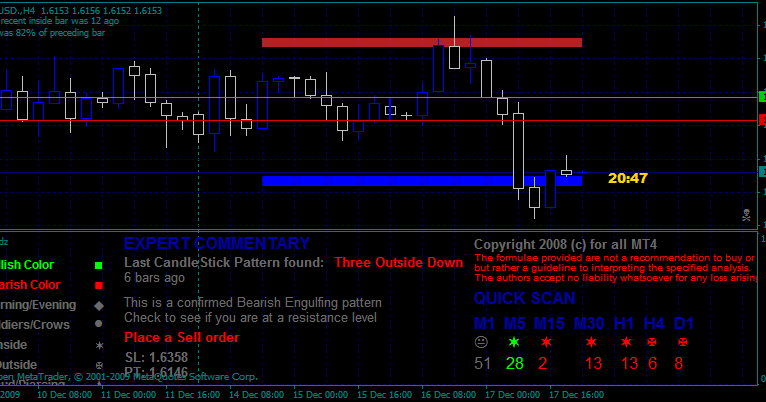Click the '11 Dec 16:00' time axis label
Screen dimensions: 766x402
[192, 395]
